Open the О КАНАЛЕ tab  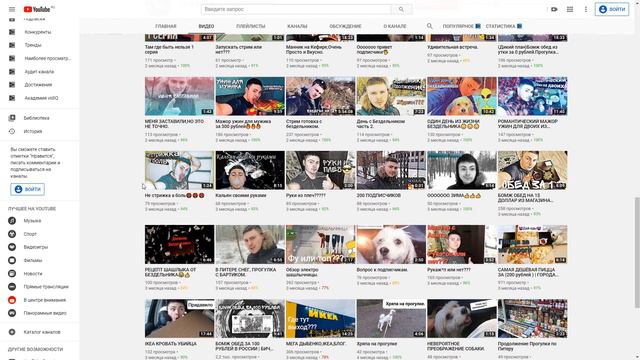coord(395,26)
